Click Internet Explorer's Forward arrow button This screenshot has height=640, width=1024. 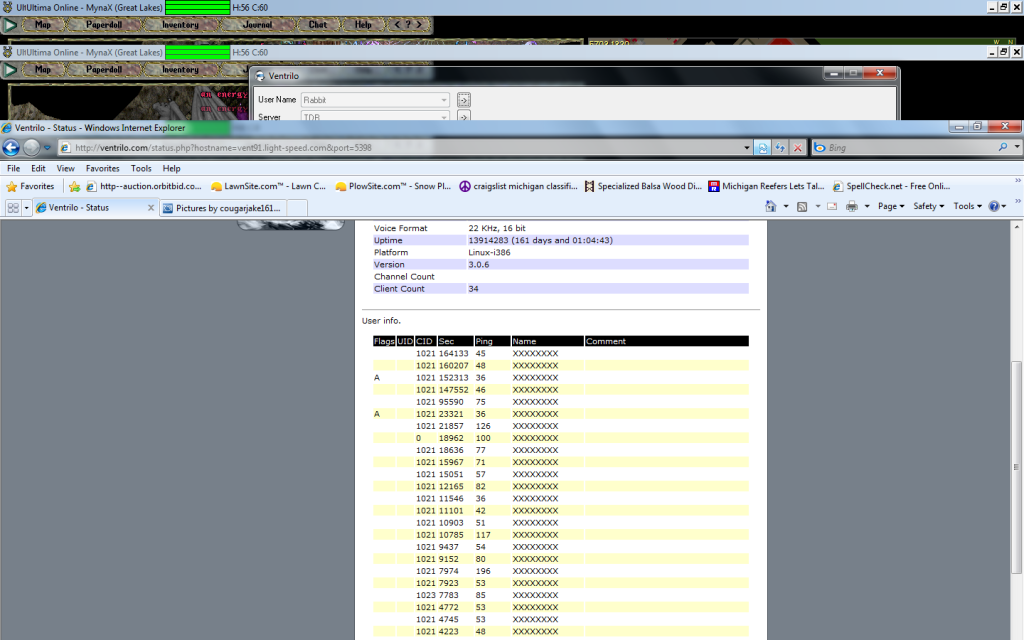[x=31, y=148]
